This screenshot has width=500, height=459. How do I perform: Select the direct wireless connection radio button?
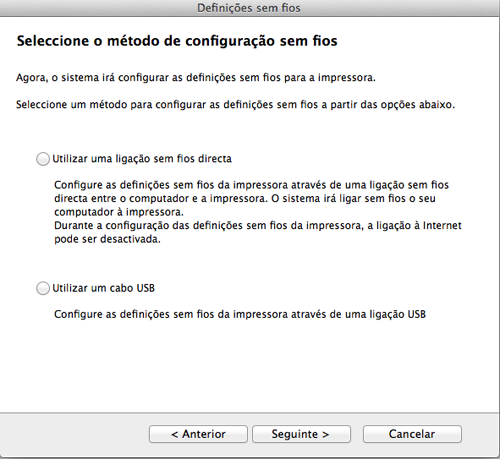(43, 159)
